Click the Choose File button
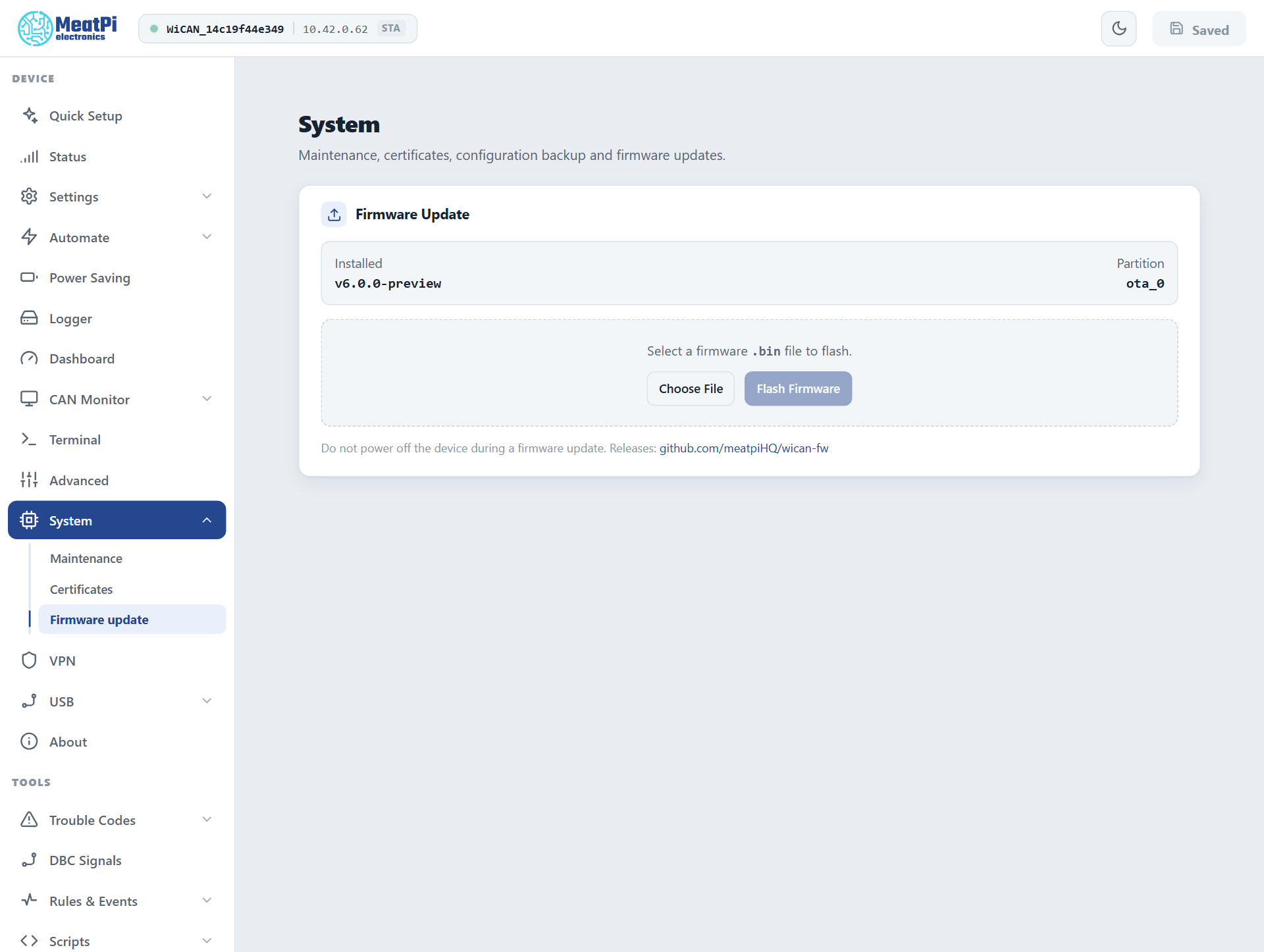The height and width of the screenshot is (952, 1264). click(x=691, y=388)
